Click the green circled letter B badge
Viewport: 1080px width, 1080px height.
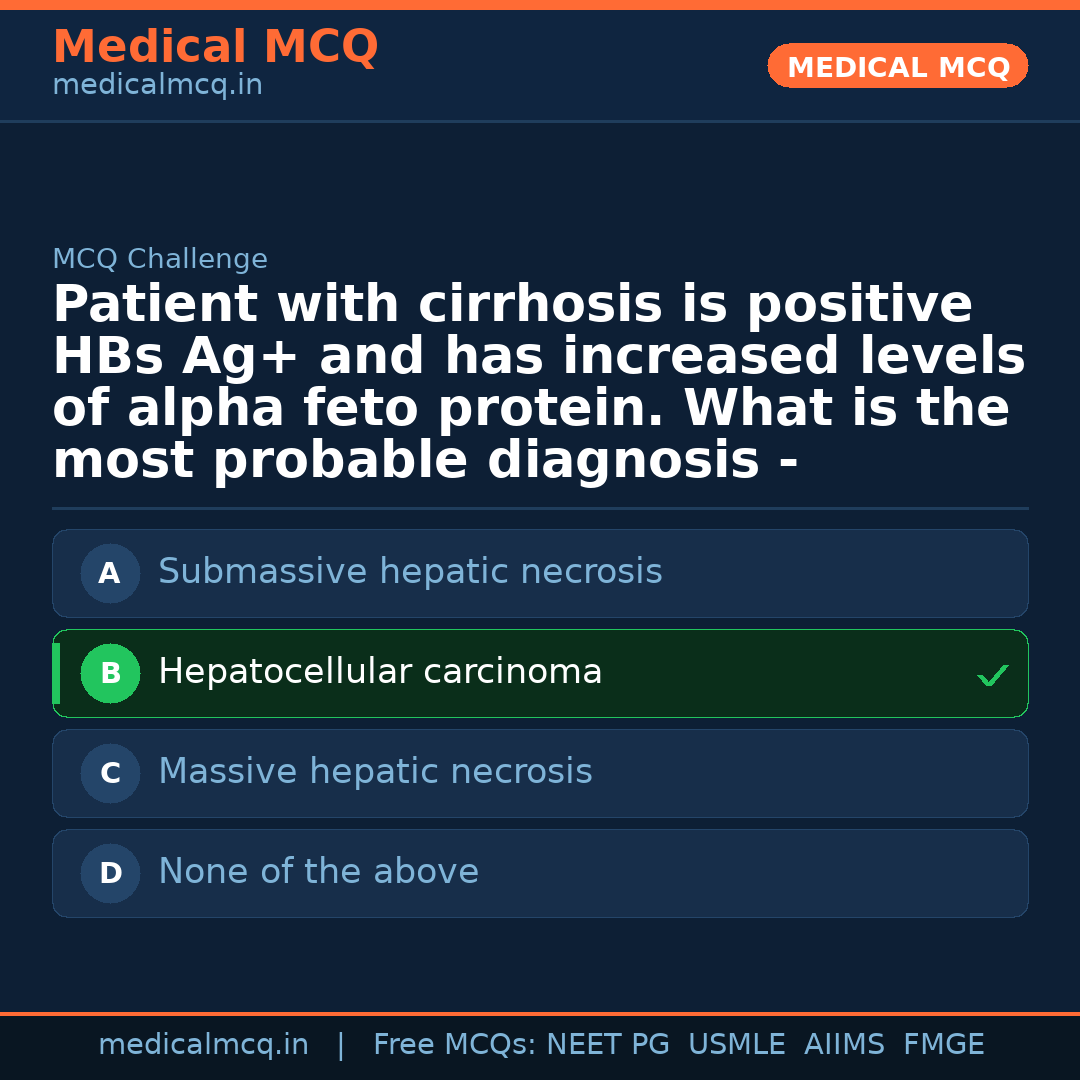tap(110, 674)
